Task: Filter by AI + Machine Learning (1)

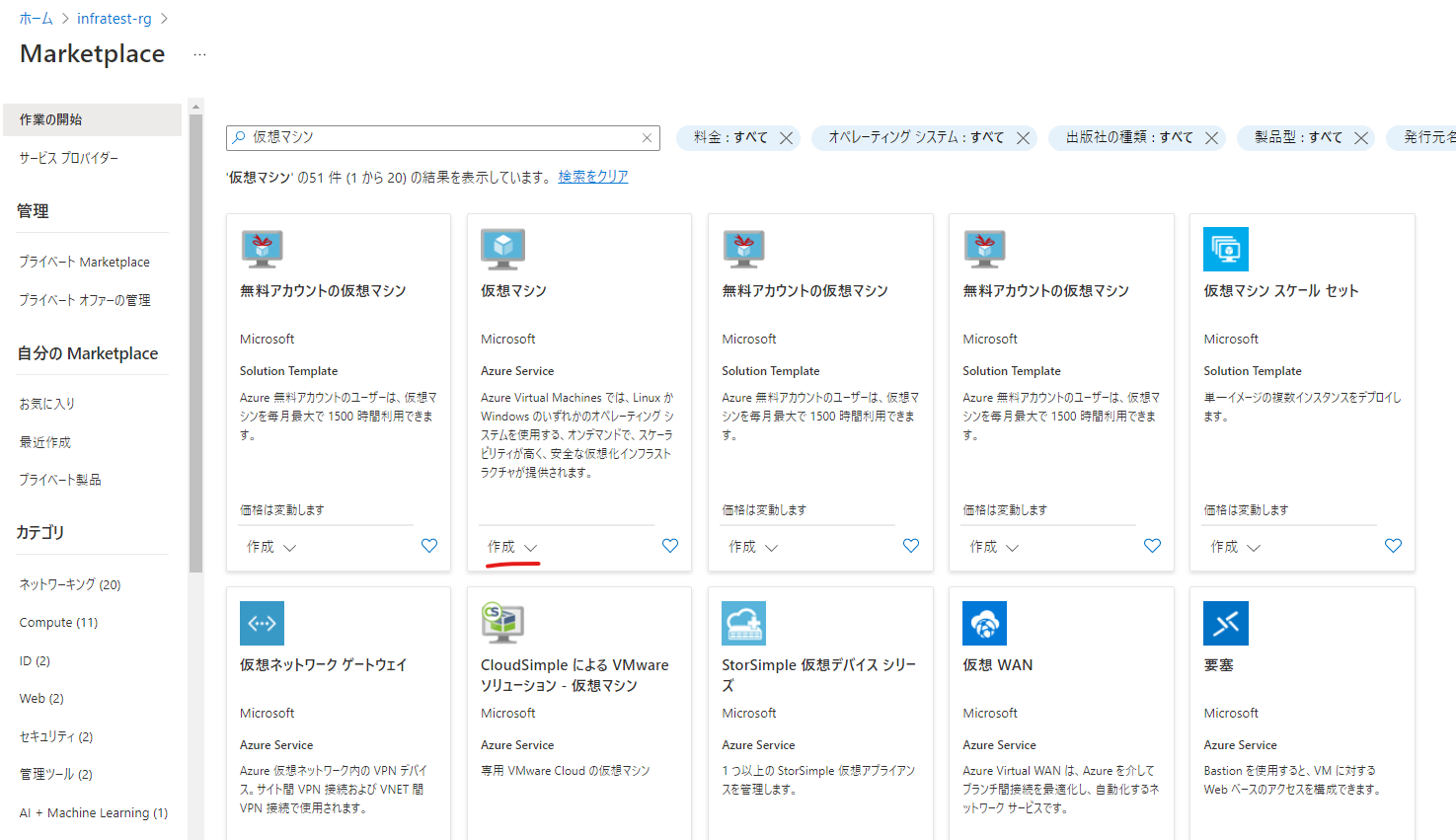Action: (x=94, y=813)
